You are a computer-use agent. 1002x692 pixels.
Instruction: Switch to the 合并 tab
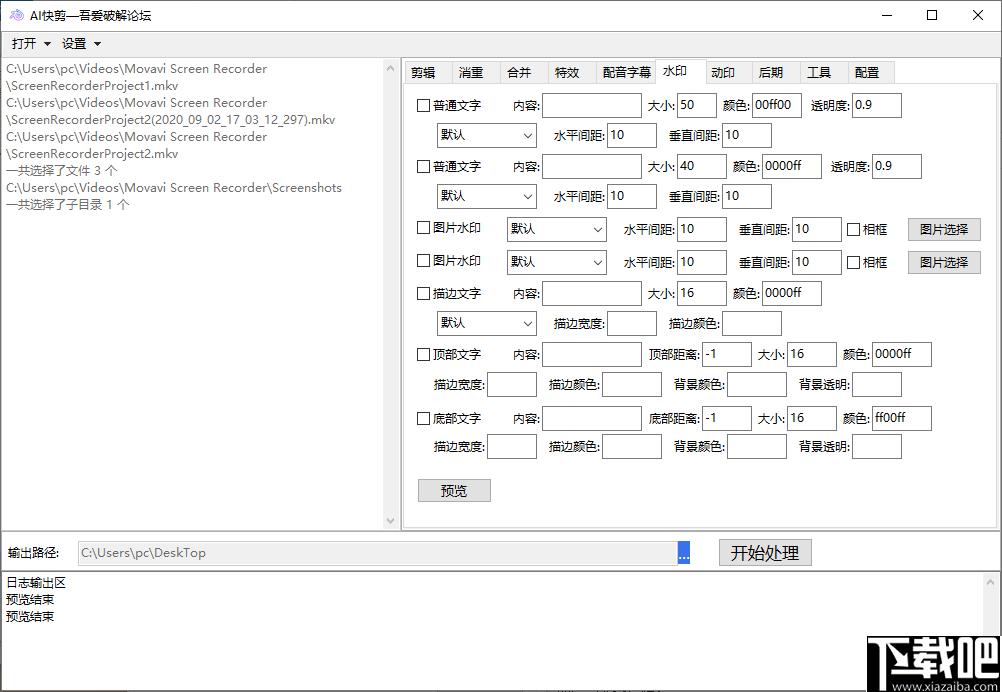(524, 72)
